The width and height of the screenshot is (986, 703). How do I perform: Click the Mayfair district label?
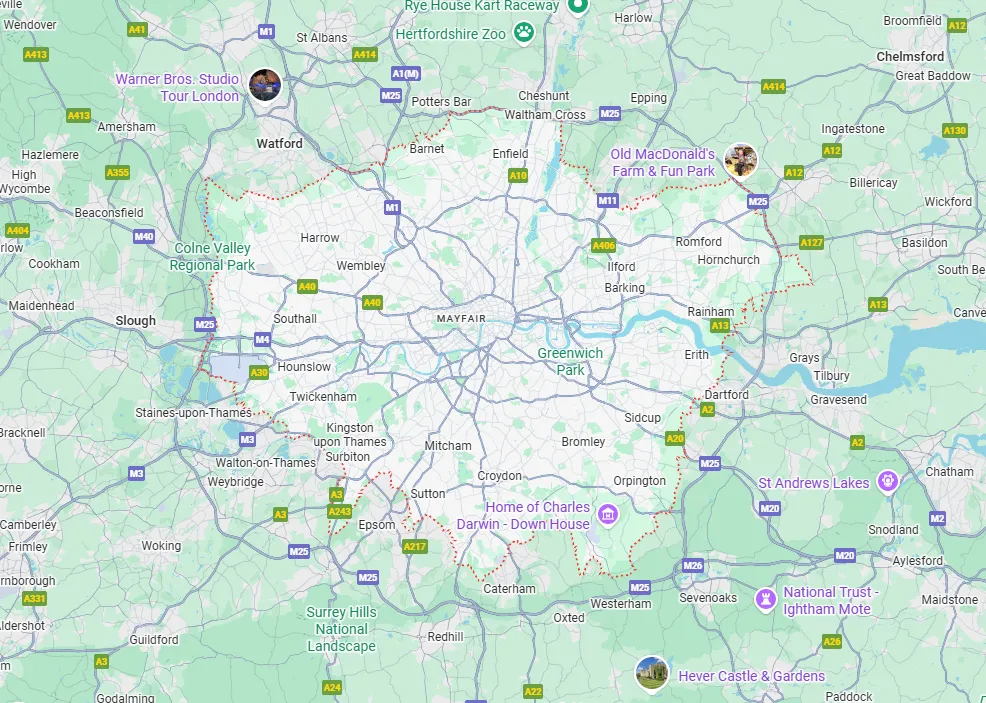click(461, 319)
